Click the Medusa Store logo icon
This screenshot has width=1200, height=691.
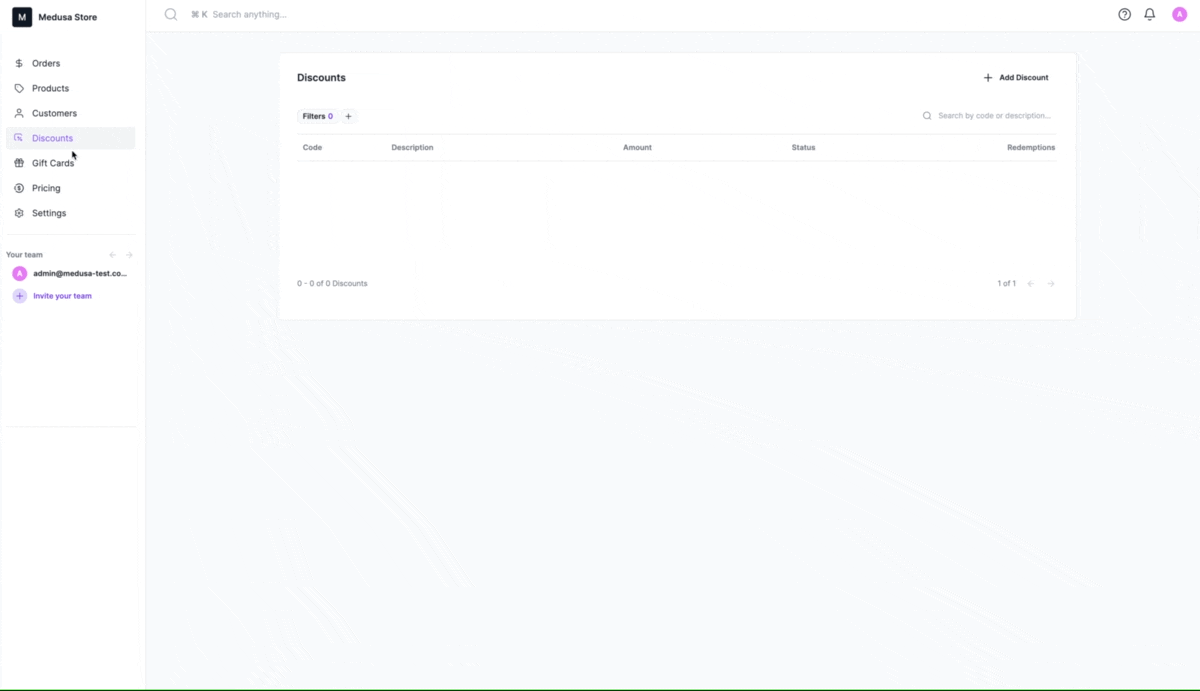pos(22,17)
